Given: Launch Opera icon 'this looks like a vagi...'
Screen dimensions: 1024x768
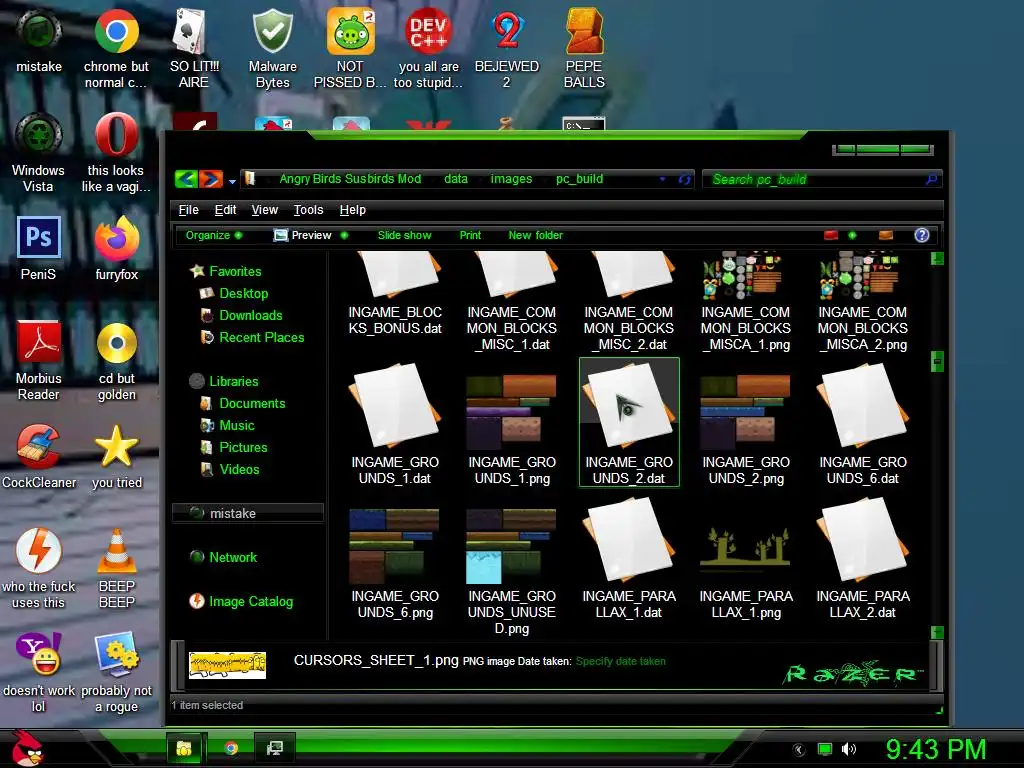Looking at the screenshot, I should point(116,153).
